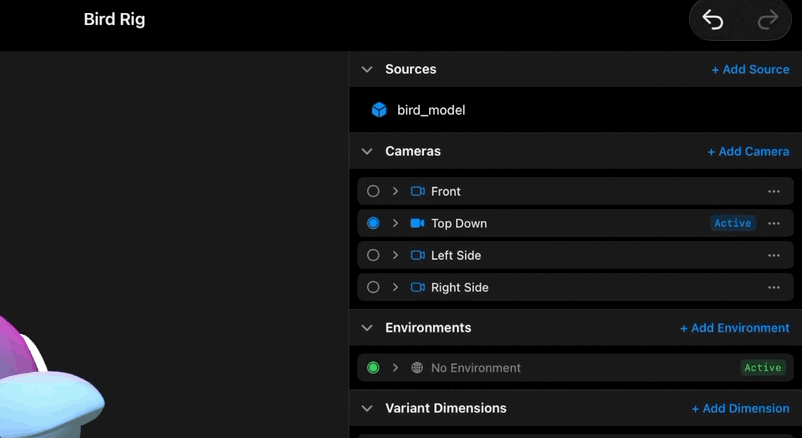The image size is (802, 438).
Task: Click the Left Side camera name
Action: coord(456,255)
